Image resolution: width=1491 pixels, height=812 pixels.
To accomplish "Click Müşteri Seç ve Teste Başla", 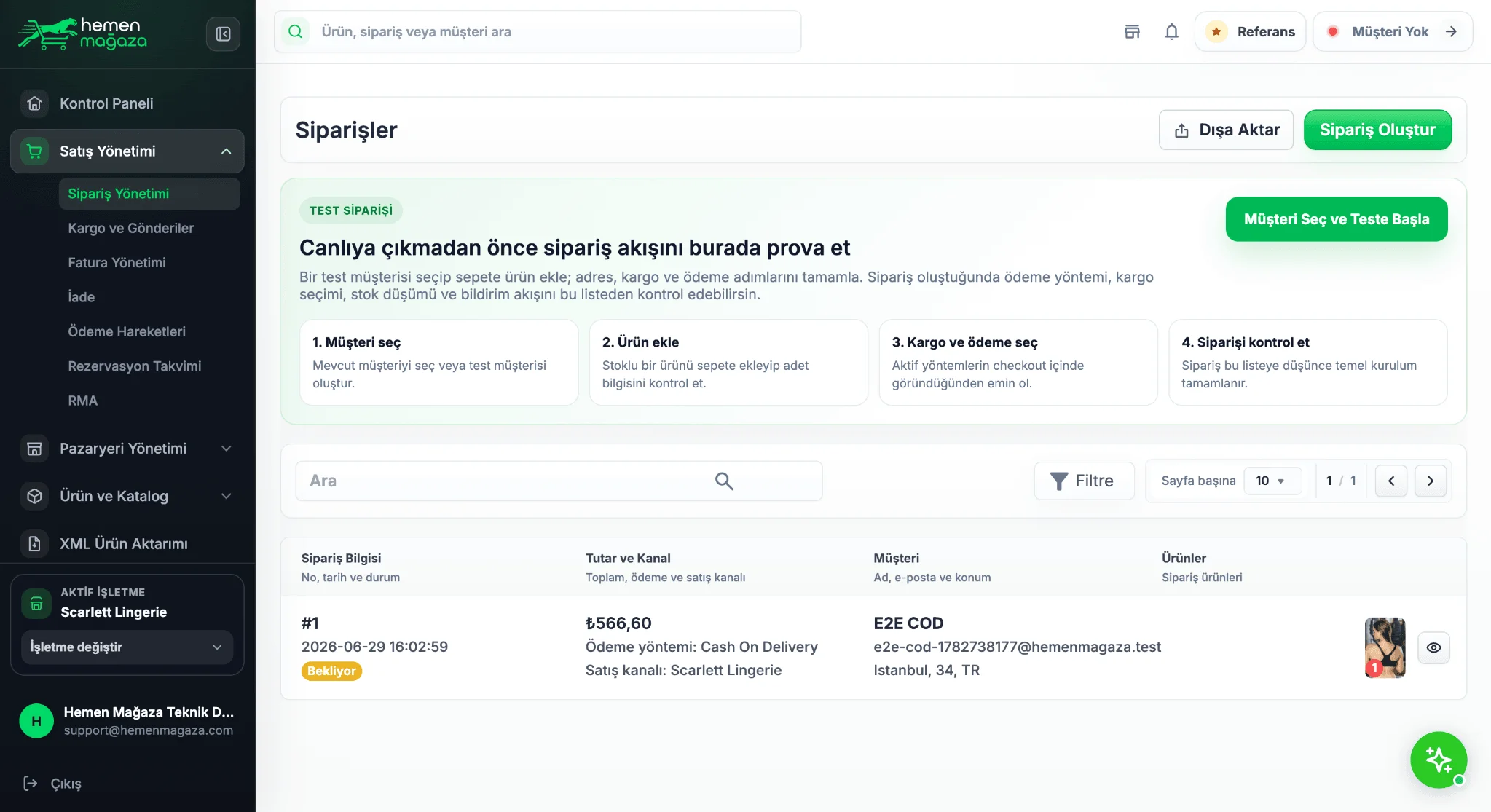I will [x=1337, y=219].
